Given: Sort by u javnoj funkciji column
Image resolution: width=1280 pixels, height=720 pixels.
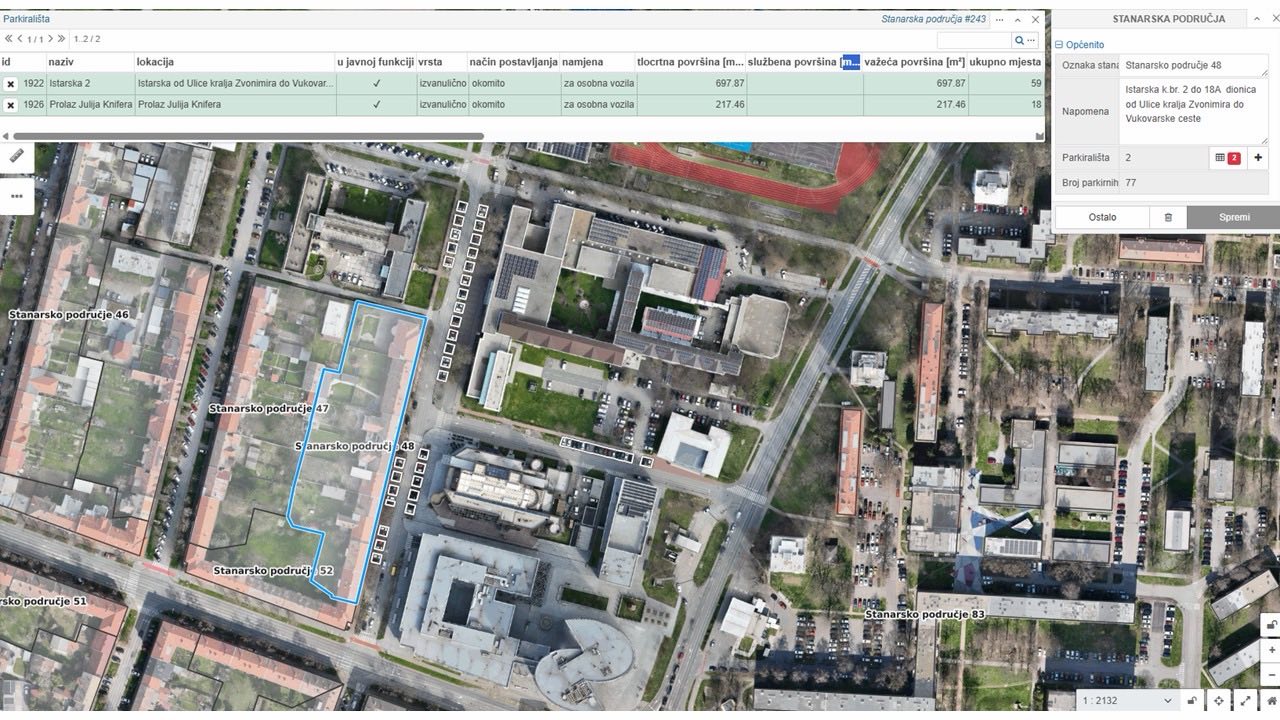Looking at the screenshot, I should coord(375,62).
